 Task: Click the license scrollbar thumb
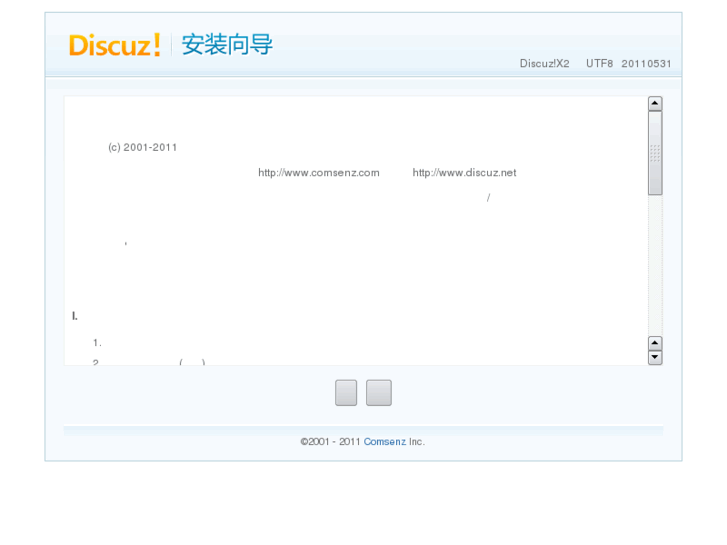(x=655, y=153)
